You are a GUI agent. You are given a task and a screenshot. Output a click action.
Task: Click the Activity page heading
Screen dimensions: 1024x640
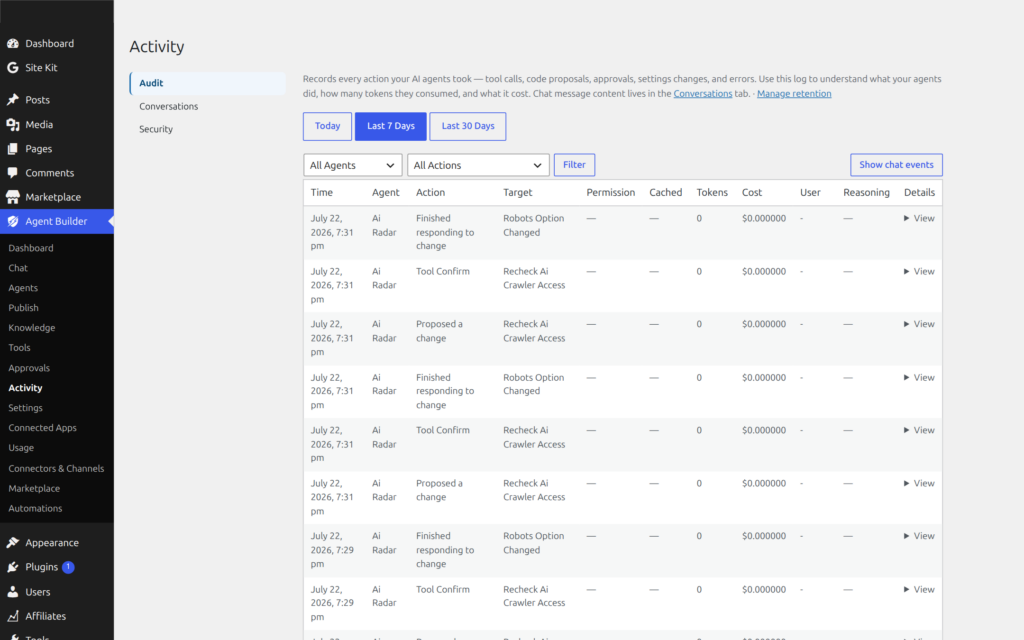(x=157, y=46)
